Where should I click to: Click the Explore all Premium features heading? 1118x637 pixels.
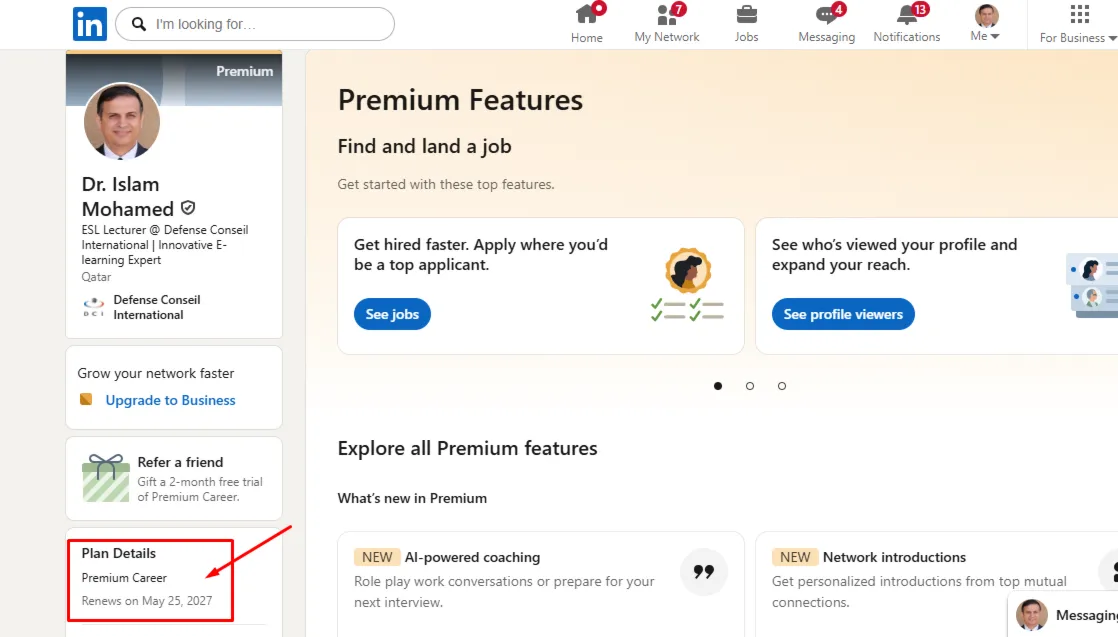[467, 448]
